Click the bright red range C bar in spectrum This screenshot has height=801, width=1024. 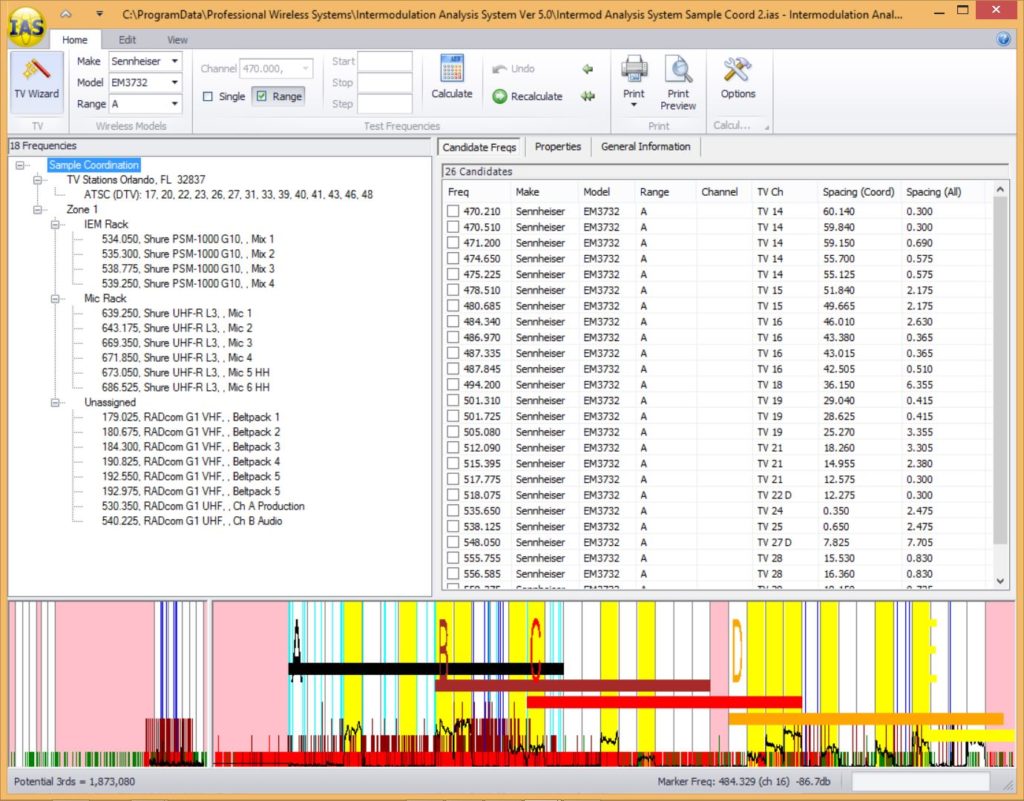tap(664, 702)
